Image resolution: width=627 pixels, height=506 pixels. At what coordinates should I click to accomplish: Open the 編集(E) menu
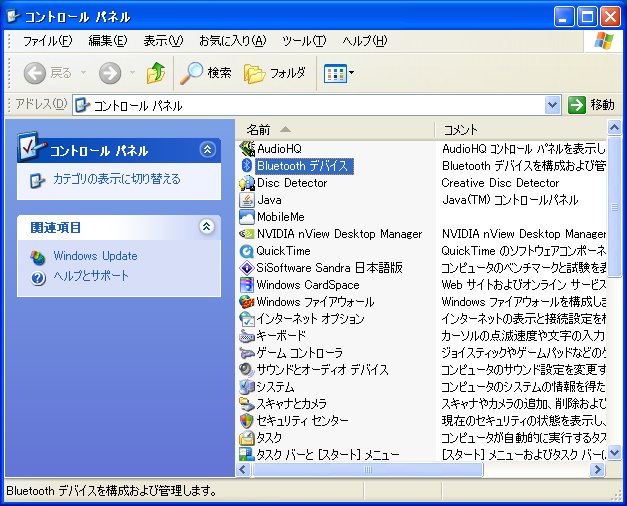point(108,41)
